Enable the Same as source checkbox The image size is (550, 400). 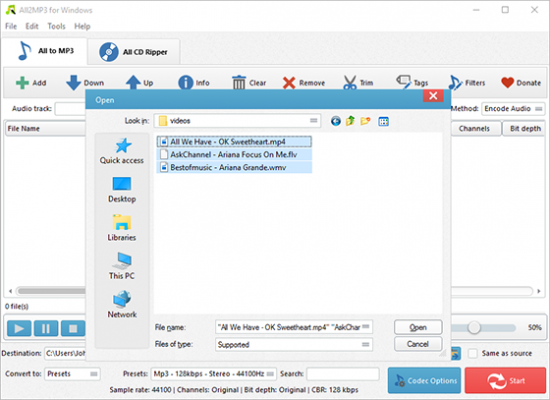[473, 353]
